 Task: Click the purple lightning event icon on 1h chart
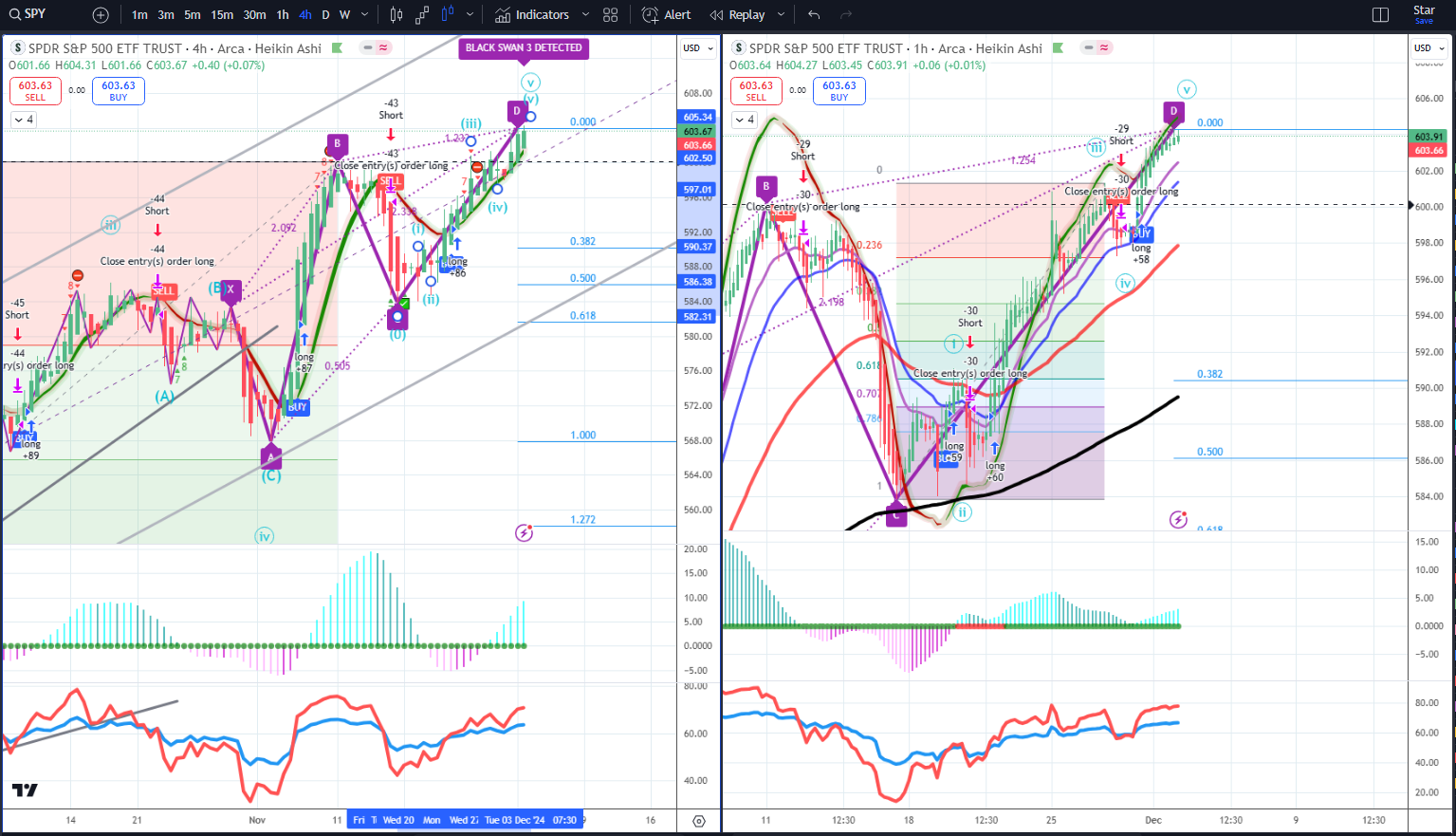pyautogui.click(x=1178, y=519)
